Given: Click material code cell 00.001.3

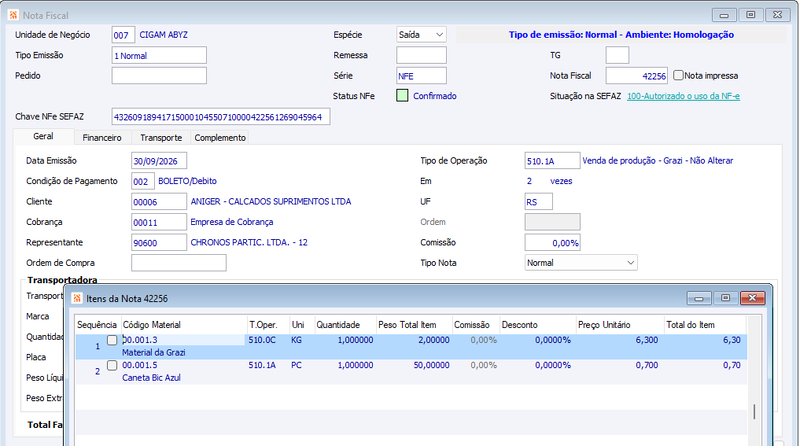Looking at the screenshot, I should click(183, 340).
